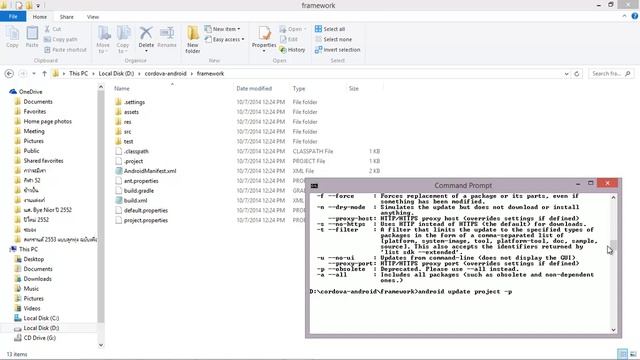Click the Delete icon in ribbon

146,34
